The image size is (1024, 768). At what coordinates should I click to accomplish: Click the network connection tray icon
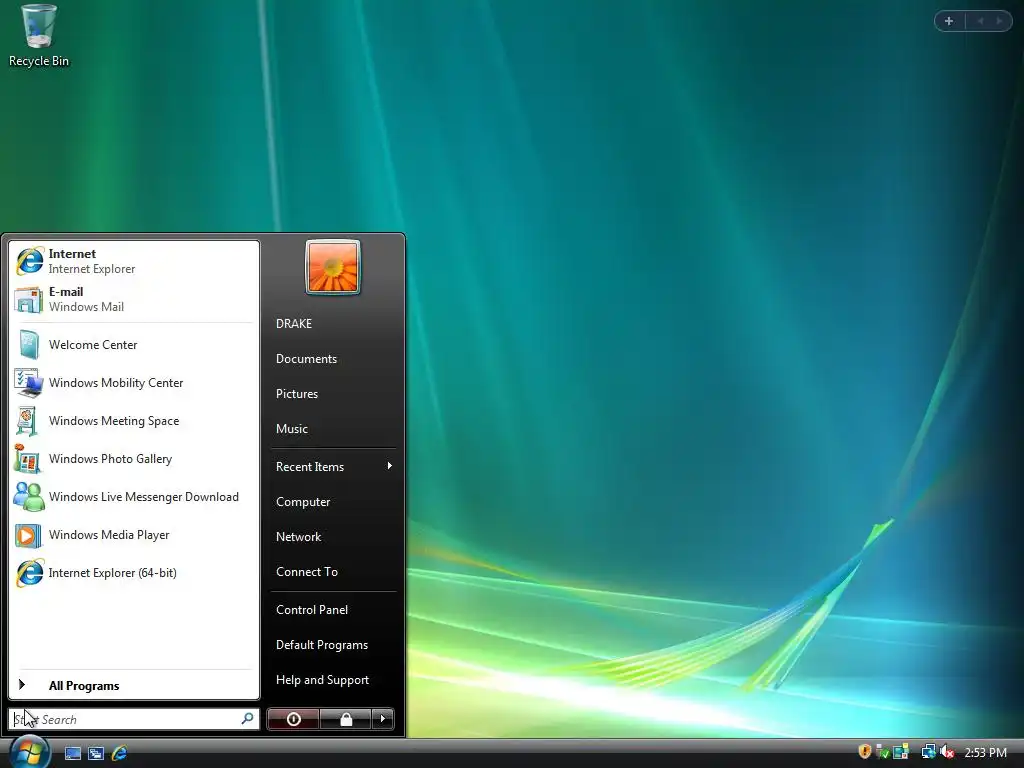coord(928,752)
